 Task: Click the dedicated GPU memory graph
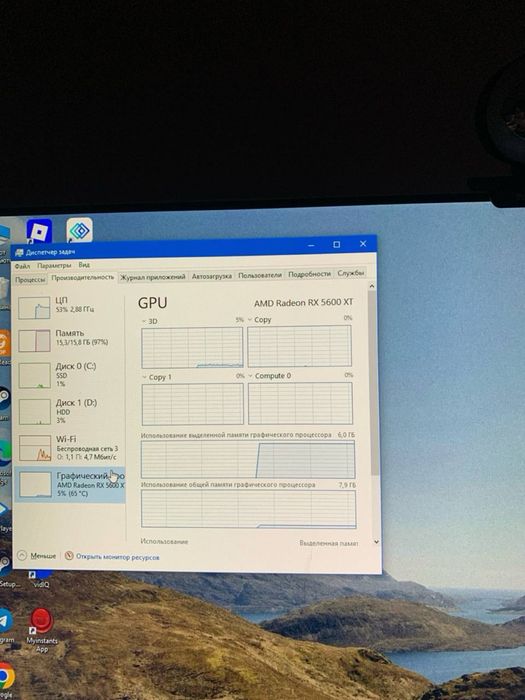point(248,459)
